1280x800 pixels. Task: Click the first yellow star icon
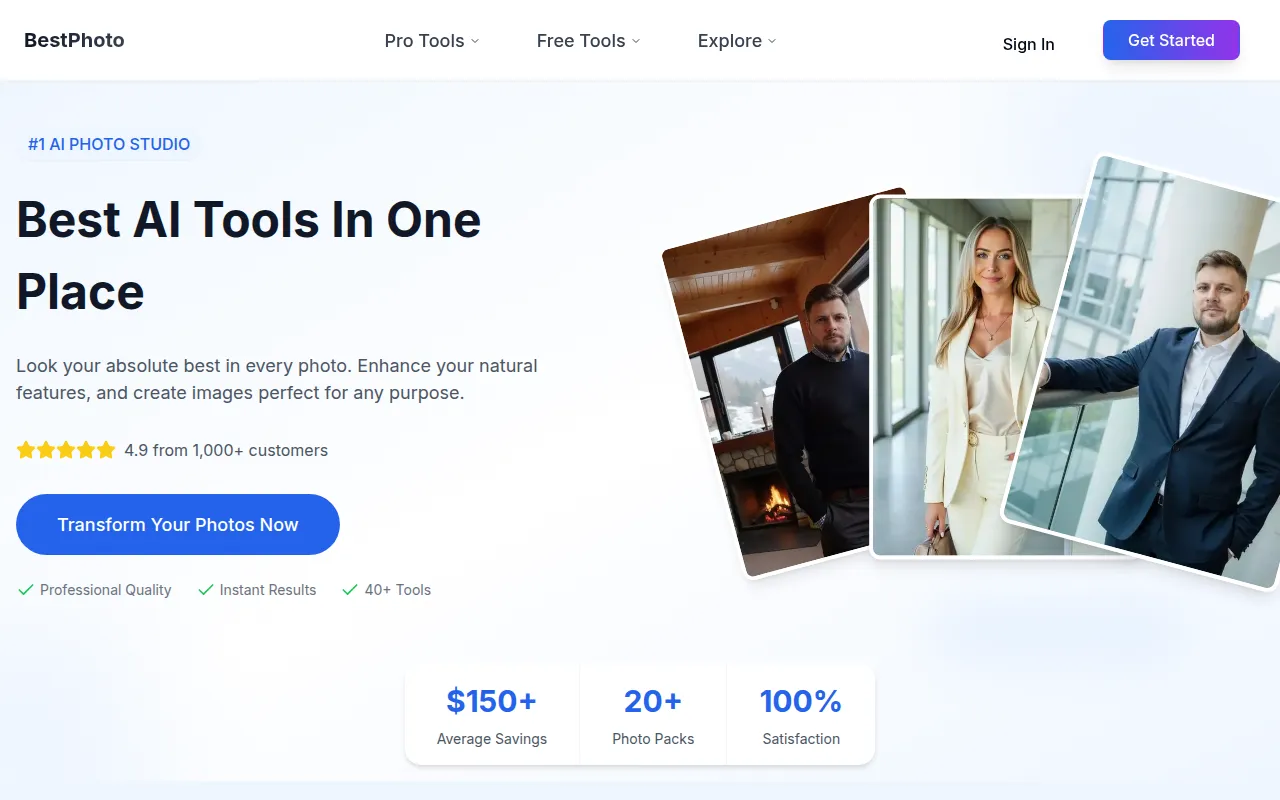[x=26, y=450]
